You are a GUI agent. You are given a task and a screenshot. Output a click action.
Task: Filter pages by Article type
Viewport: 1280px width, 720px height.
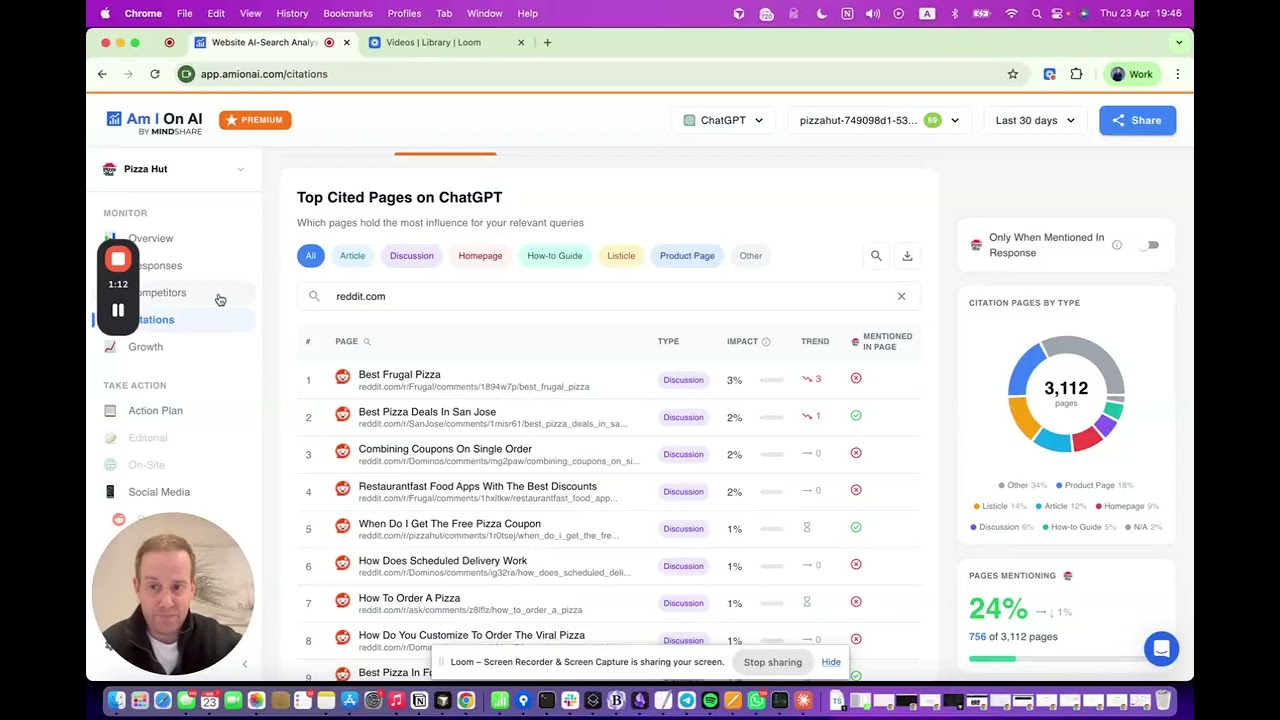[352, 256]
